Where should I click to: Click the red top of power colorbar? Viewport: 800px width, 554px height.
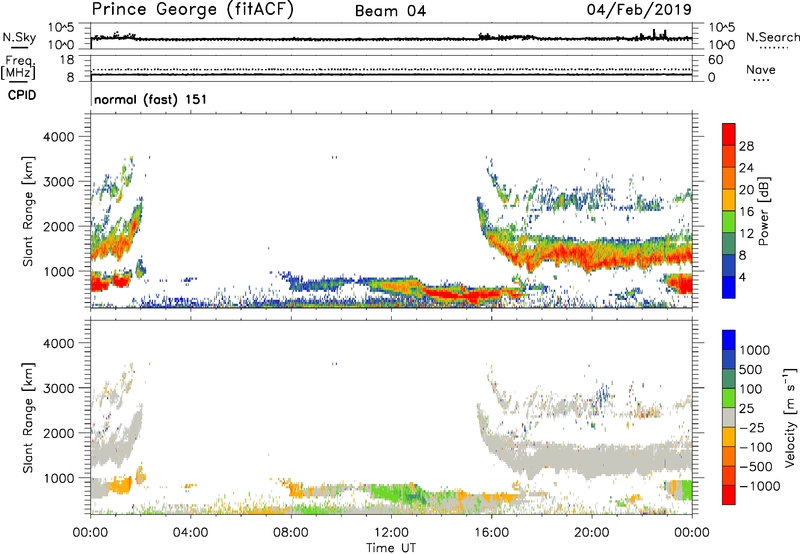[x=729, y=134]
